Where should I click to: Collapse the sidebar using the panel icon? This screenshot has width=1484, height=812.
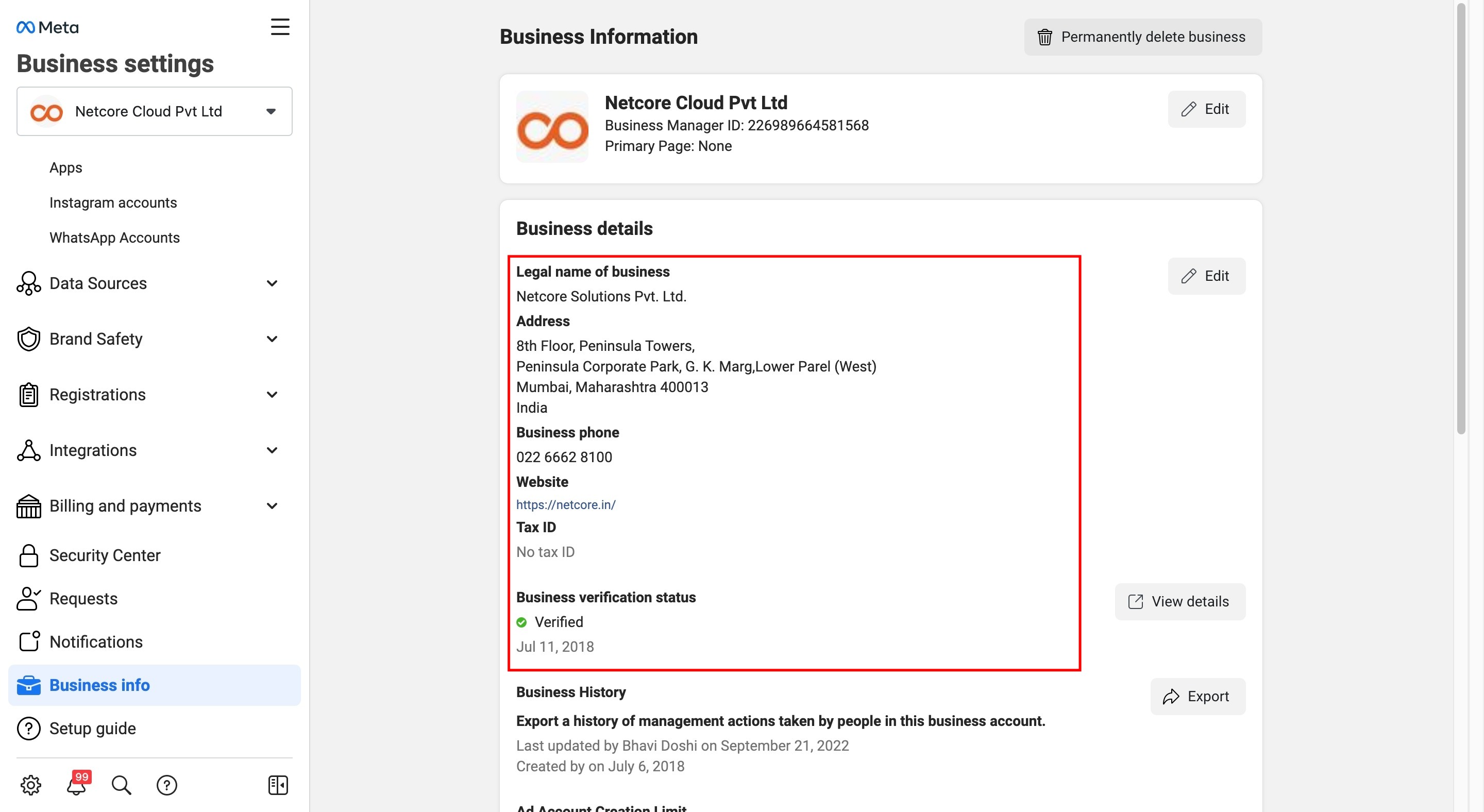pyautogui.click(x=277, y=784)
